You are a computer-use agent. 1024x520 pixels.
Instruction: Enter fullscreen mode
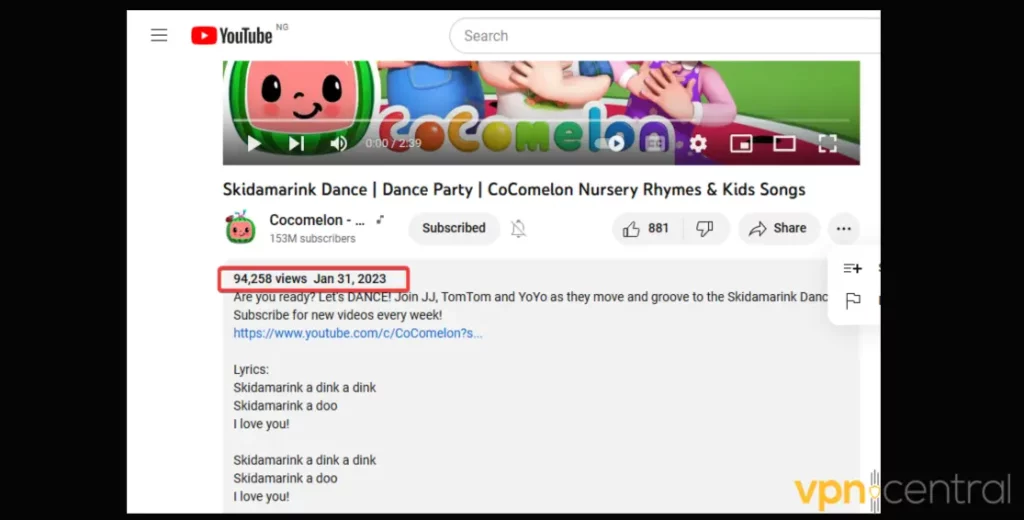coord(827,143)
